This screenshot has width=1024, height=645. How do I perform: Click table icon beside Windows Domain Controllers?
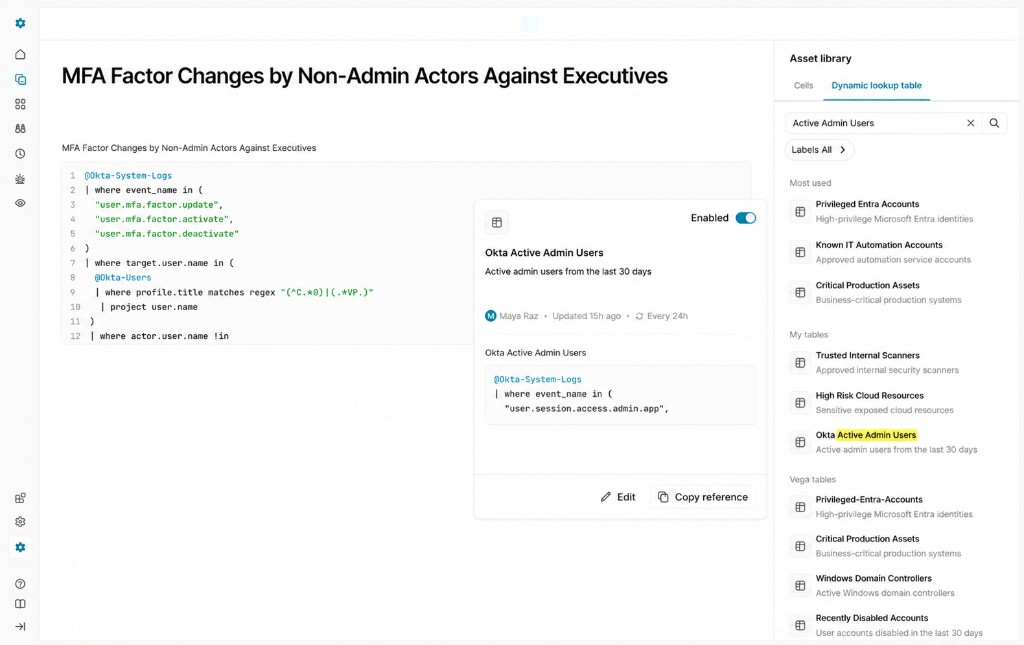click(800, 586)
